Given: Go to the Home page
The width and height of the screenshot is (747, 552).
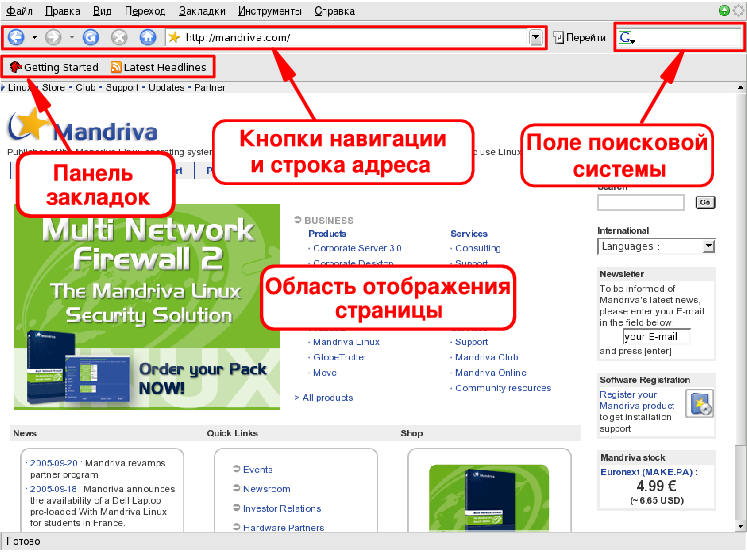Looking at the screenshot, I should click(x=148, y=37).
